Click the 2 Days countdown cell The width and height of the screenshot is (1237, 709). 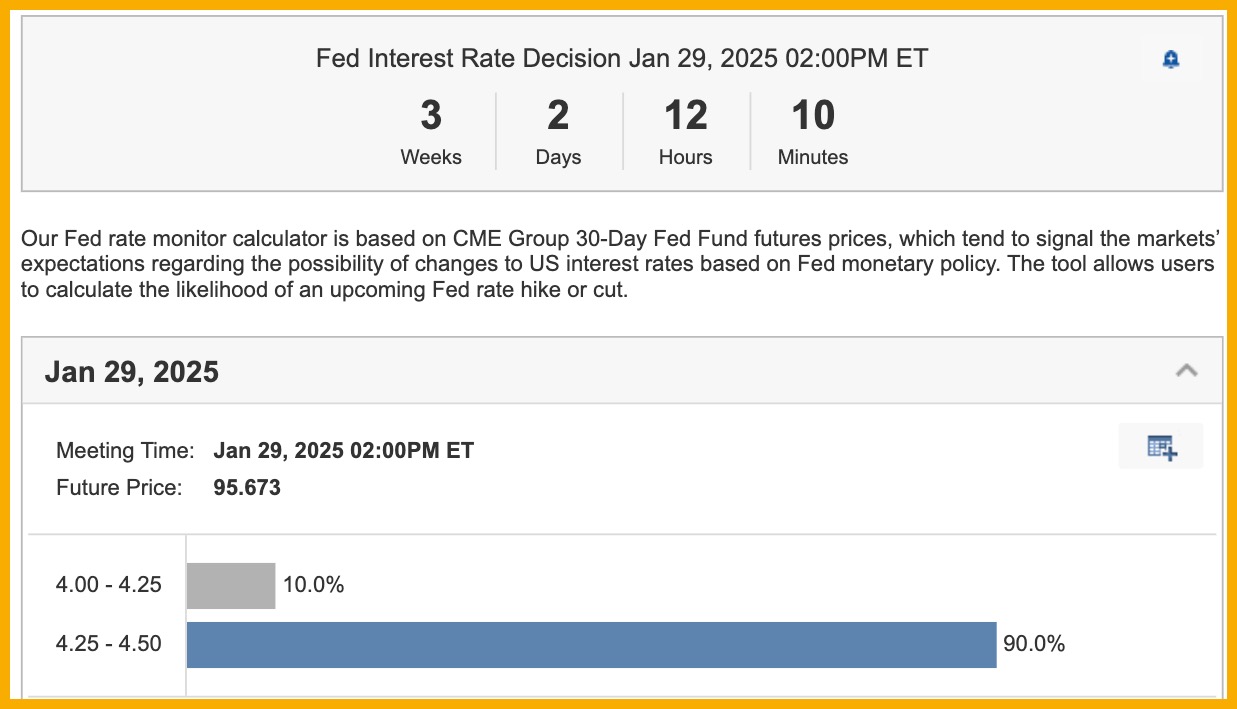click(558, 132)
